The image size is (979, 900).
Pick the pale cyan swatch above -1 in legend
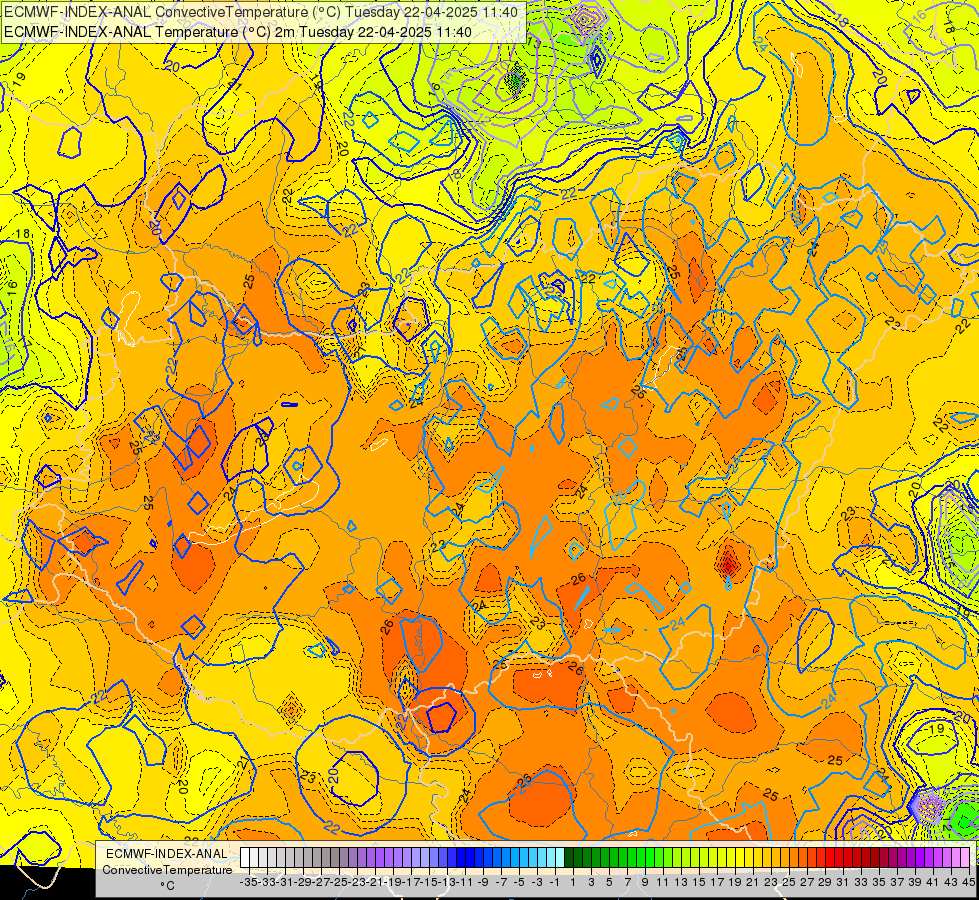(x=551, y=857)
